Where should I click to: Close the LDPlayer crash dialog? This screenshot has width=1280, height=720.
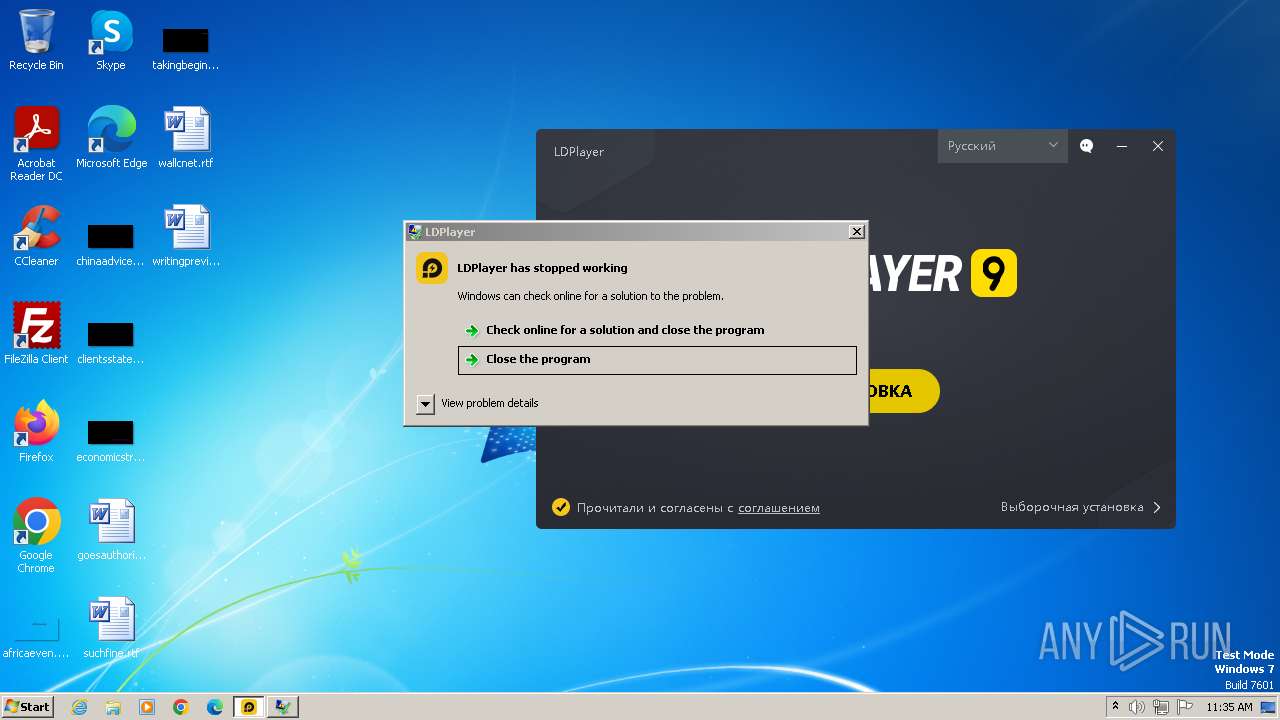pyautogui.click(x=857, y=232)
